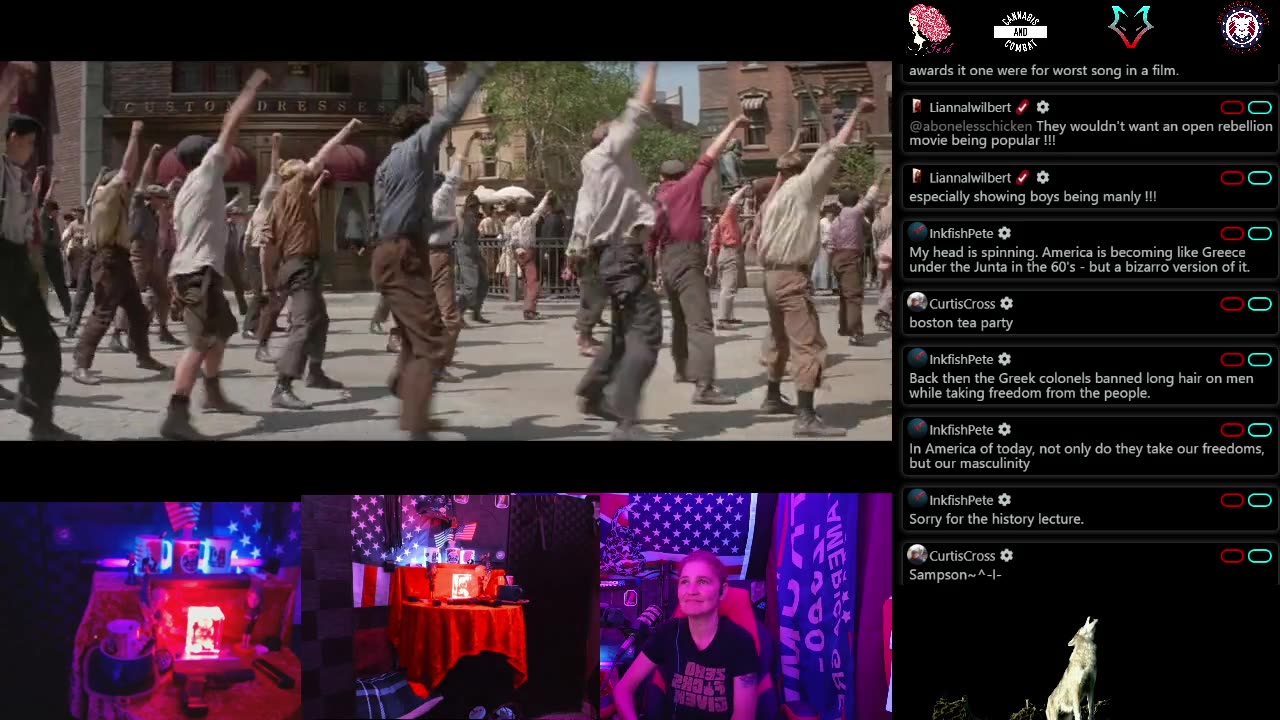
Task: Click 'Back then the Greek colonels' message text
Action: pos(1081,386)
